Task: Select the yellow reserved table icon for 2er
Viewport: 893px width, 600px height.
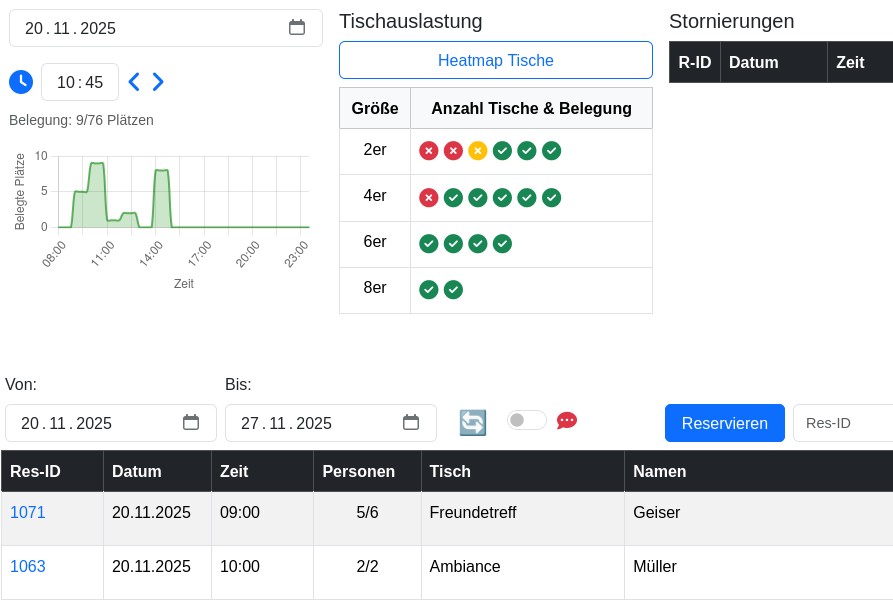Action: point(478,150)
